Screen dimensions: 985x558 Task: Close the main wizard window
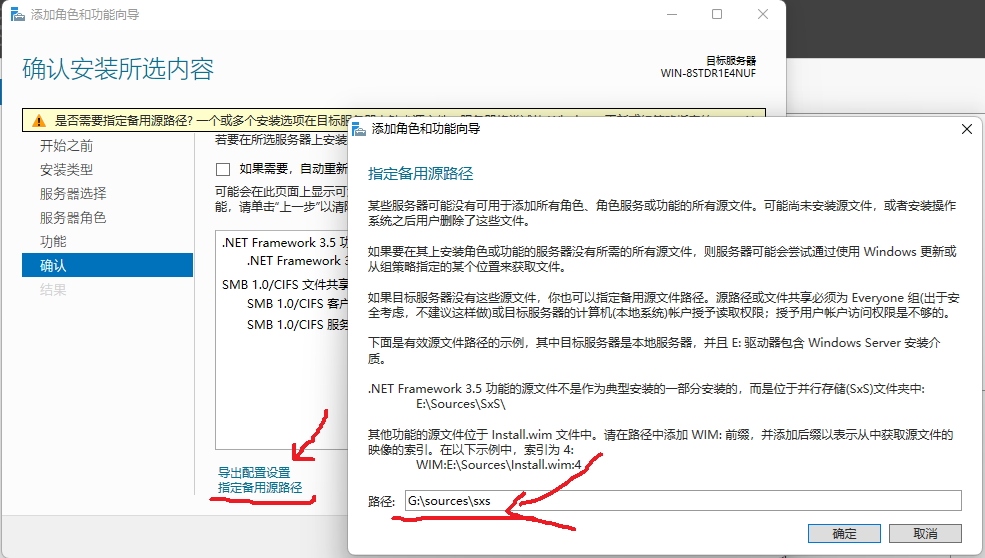(762, 15)
